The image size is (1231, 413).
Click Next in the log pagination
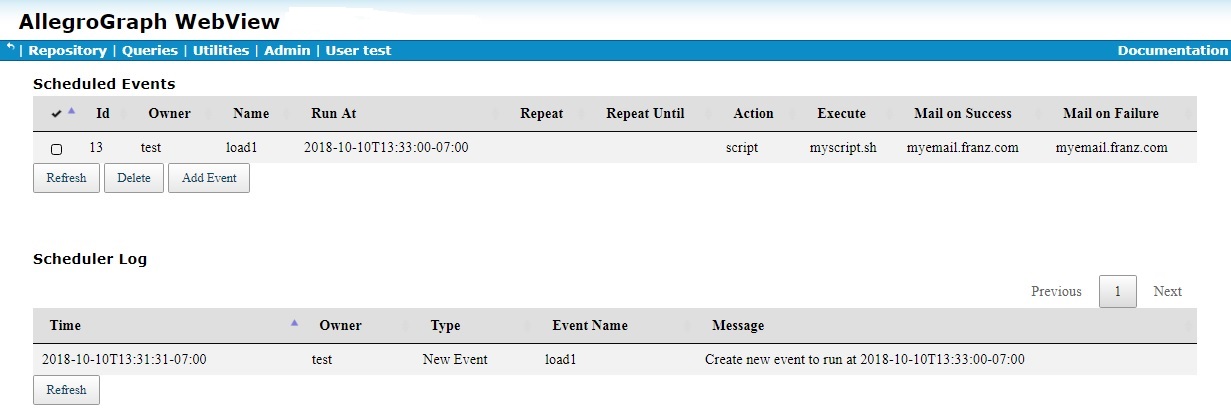(1167, 291)
